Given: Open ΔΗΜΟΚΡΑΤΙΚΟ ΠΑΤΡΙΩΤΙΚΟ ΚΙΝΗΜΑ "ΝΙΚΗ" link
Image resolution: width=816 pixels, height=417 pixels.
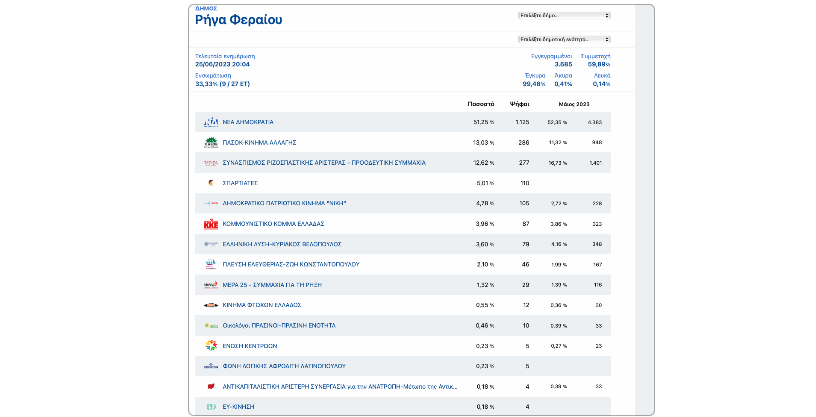Looking at the screenshot, I should pos(284,204).
